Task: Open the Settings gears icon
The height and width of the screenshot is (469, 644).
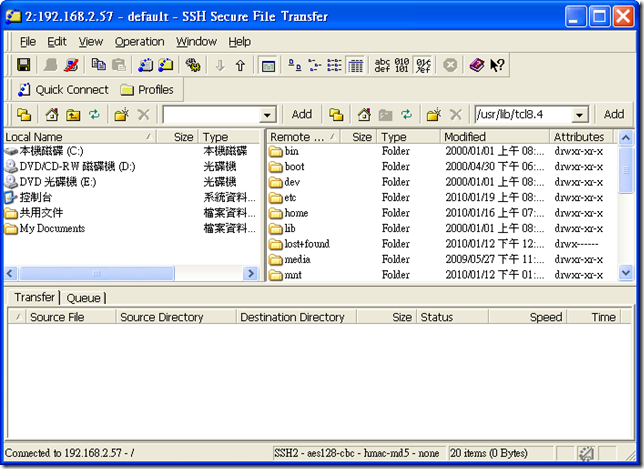Action: pyautogui.click(x=193, y=65)
